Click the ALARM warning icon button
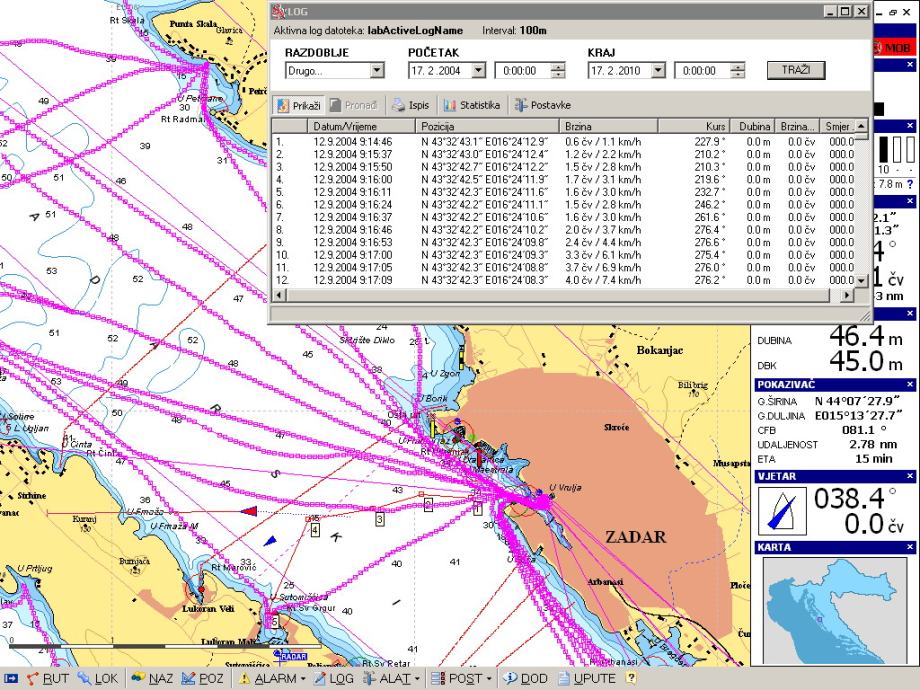 pyautogui.click(x=268, y=679)
